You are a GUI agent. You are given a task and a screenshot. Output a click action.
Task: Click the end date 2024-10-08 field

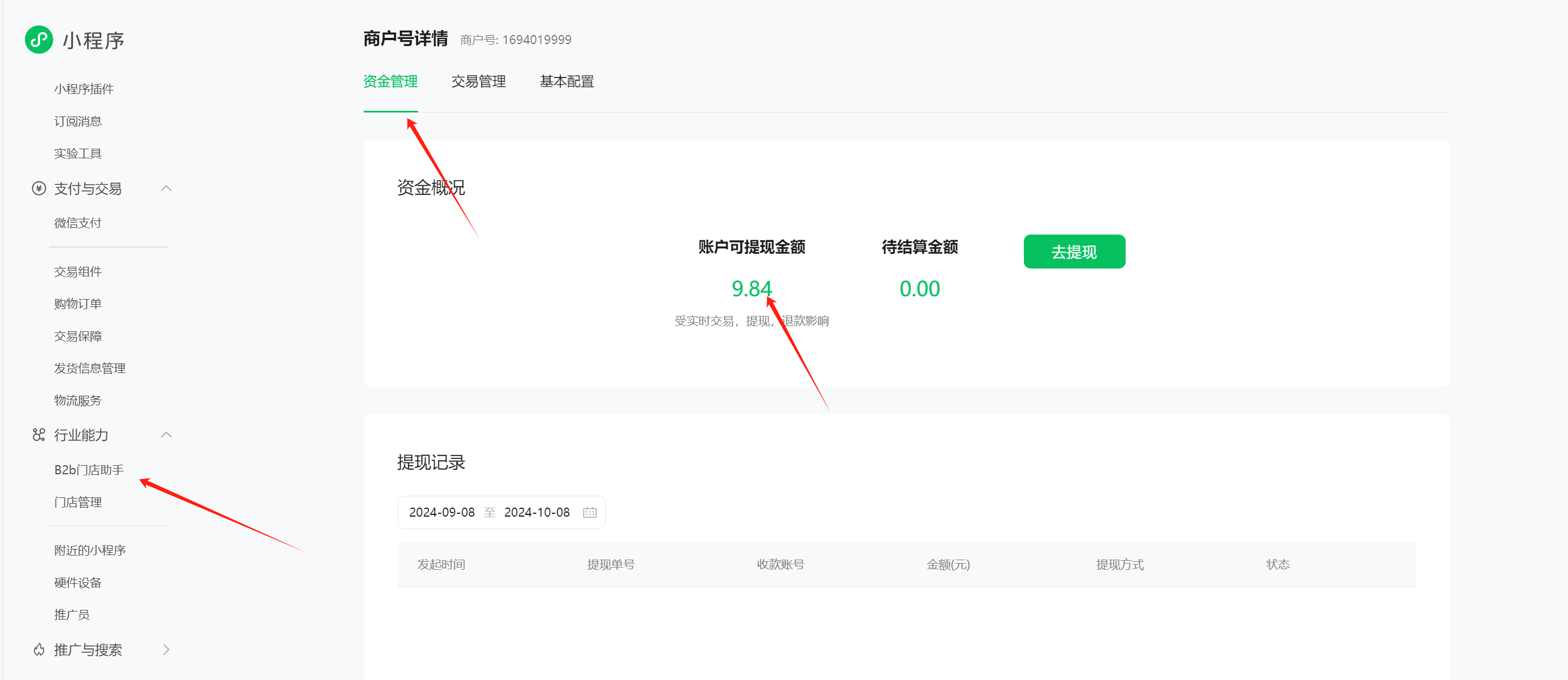[x=536, y=512]
